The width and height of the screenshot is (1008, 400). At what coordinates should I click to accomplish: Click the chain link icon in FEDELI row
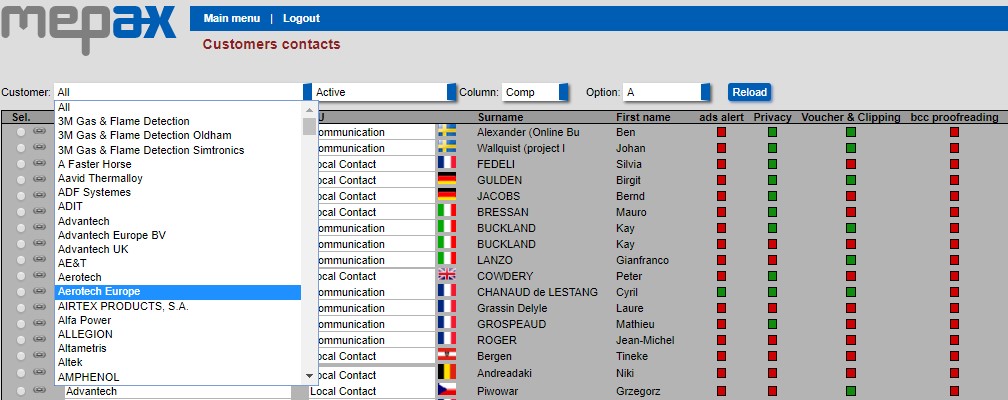[40, 163]
